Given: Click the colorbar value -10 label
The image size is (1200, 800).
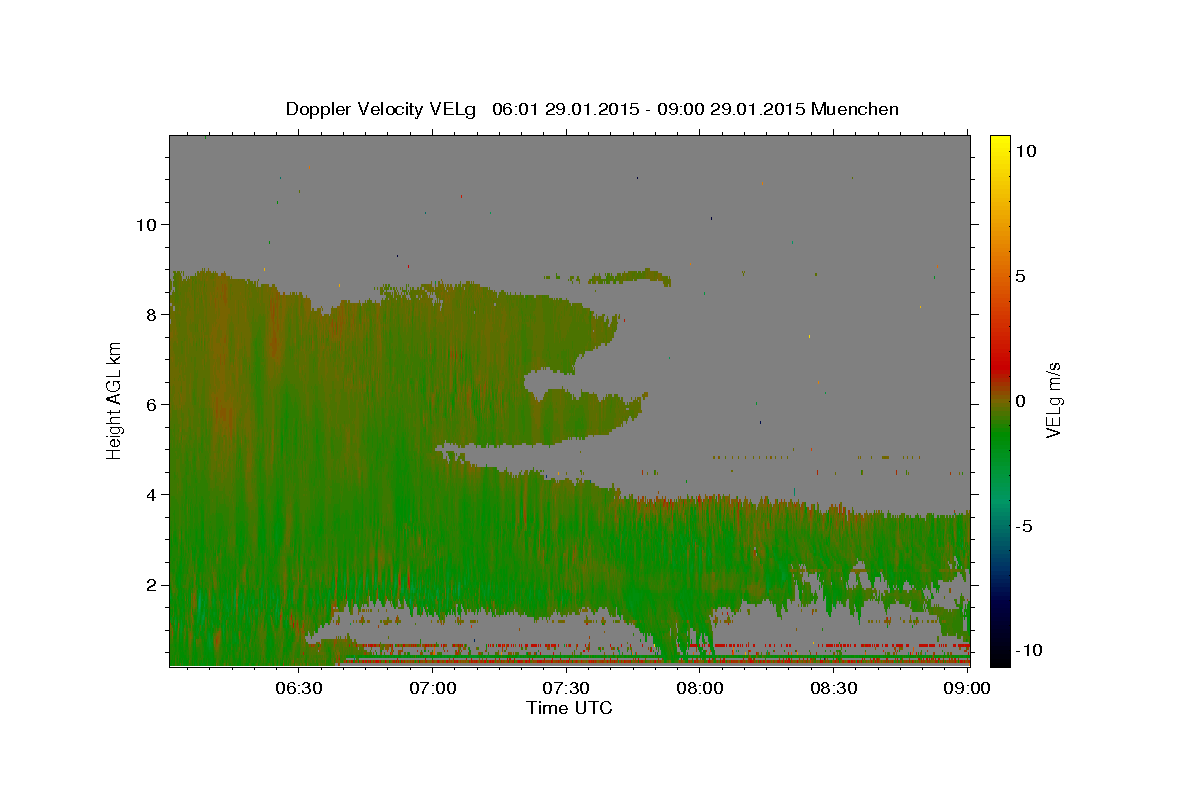Looking at the screenshot, I should click(1029, 651).
